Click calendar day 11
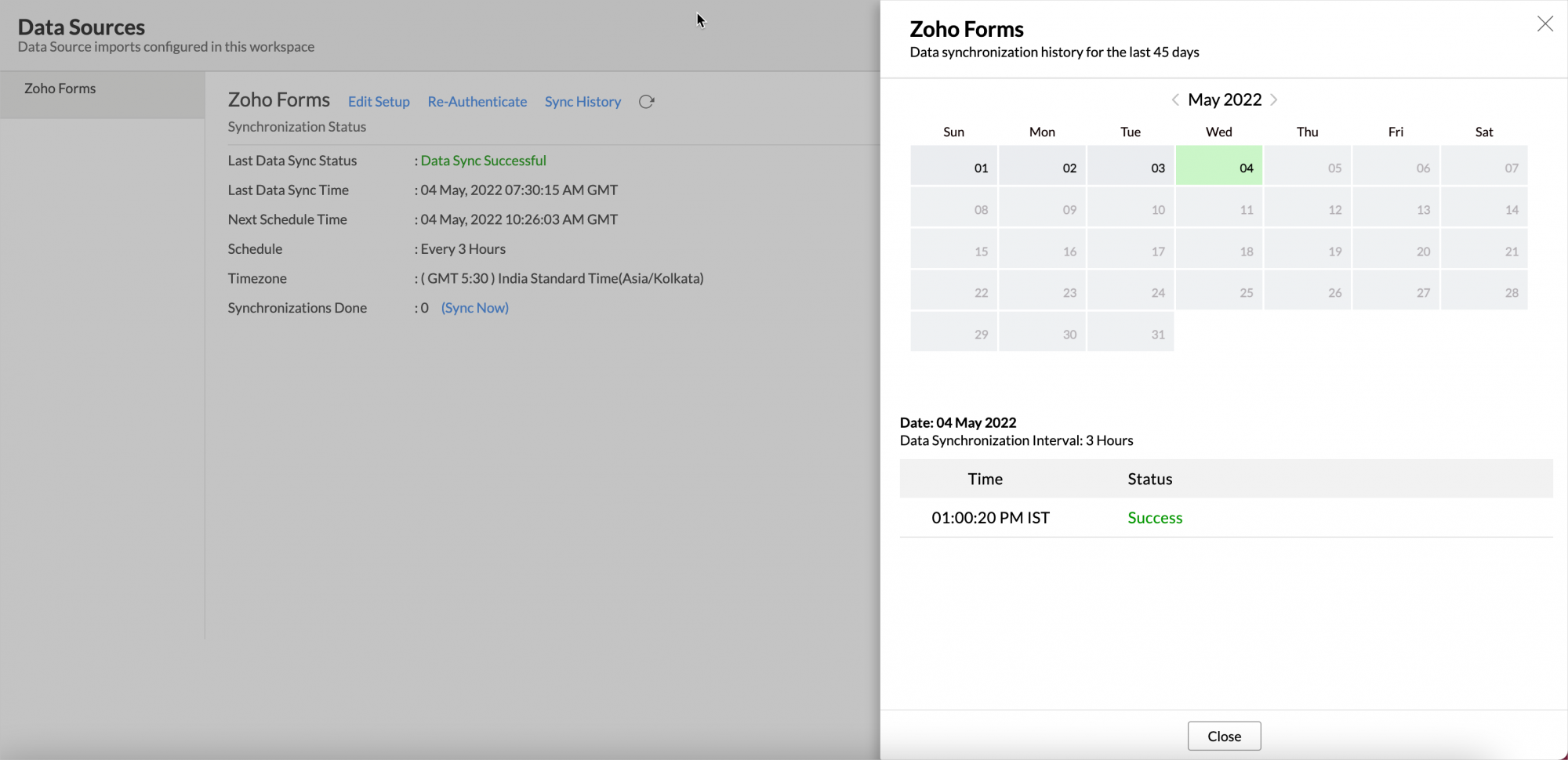The height and width of the screenshot is (760, 1568). pyautogui.click(x=1219, y=208)
